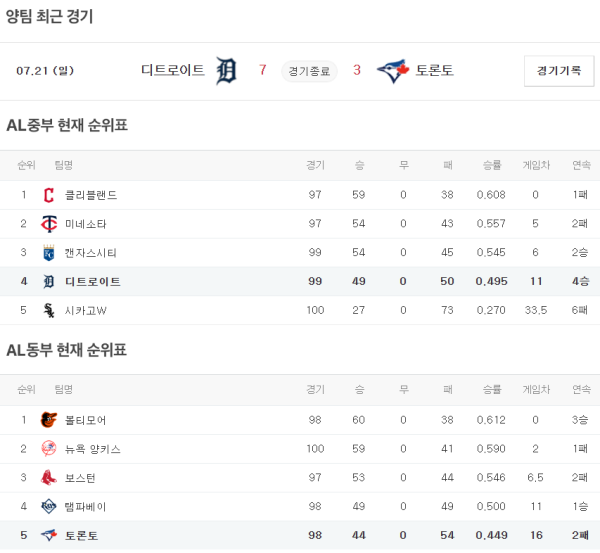
Task: Click 게임차 column header in AL동부 table
Action: 535,389
